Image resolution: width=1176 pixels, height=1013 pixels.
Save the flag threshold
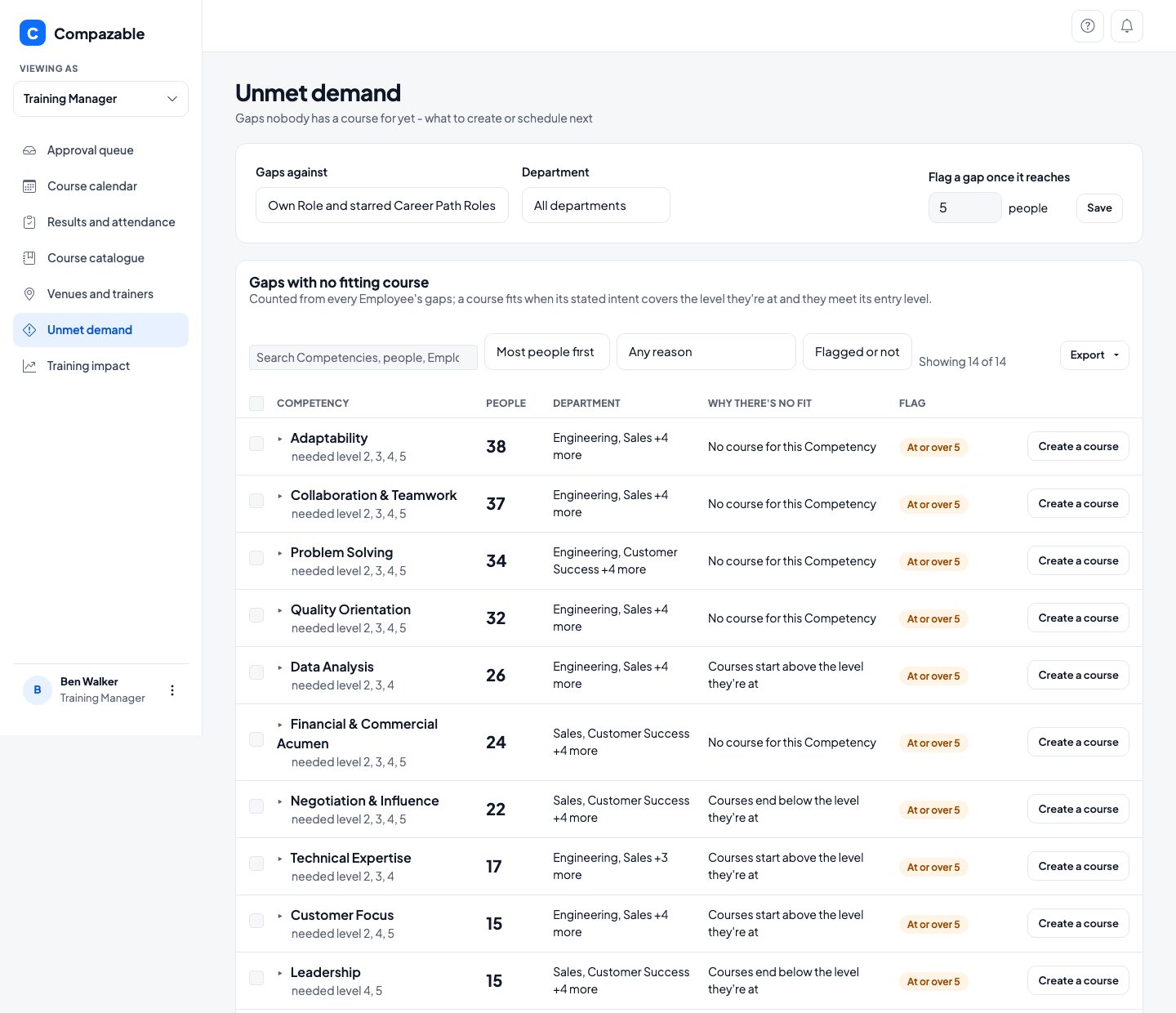(1099, 208)
